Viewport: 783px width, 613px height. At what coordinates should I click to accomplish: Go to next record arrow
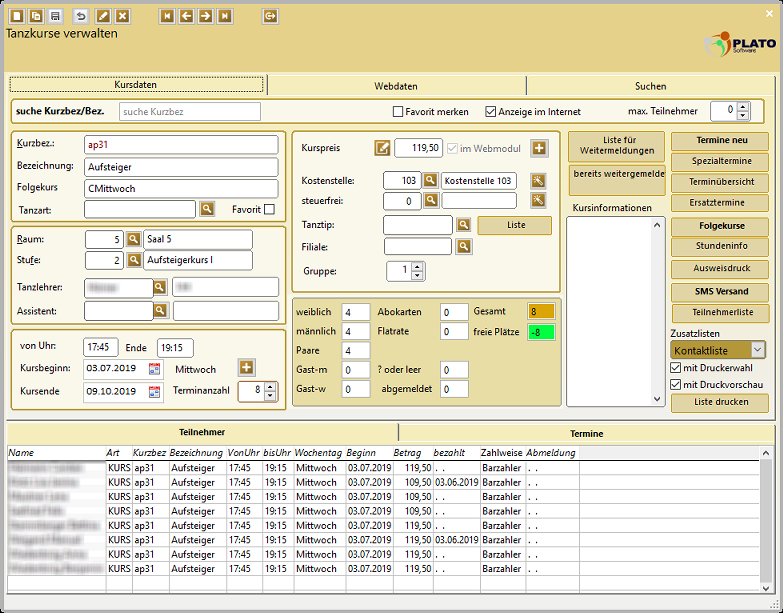[x=205, y=16]
